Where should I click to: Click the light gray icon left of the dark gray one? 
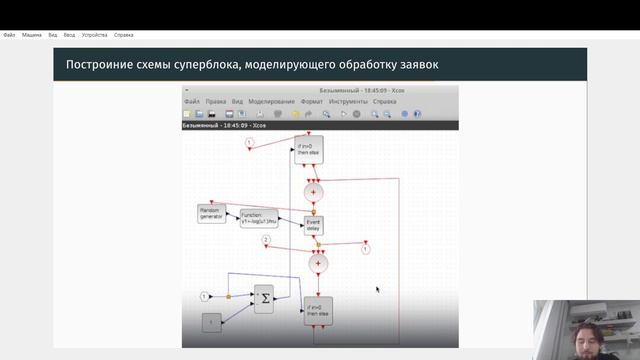coord(260,114)
